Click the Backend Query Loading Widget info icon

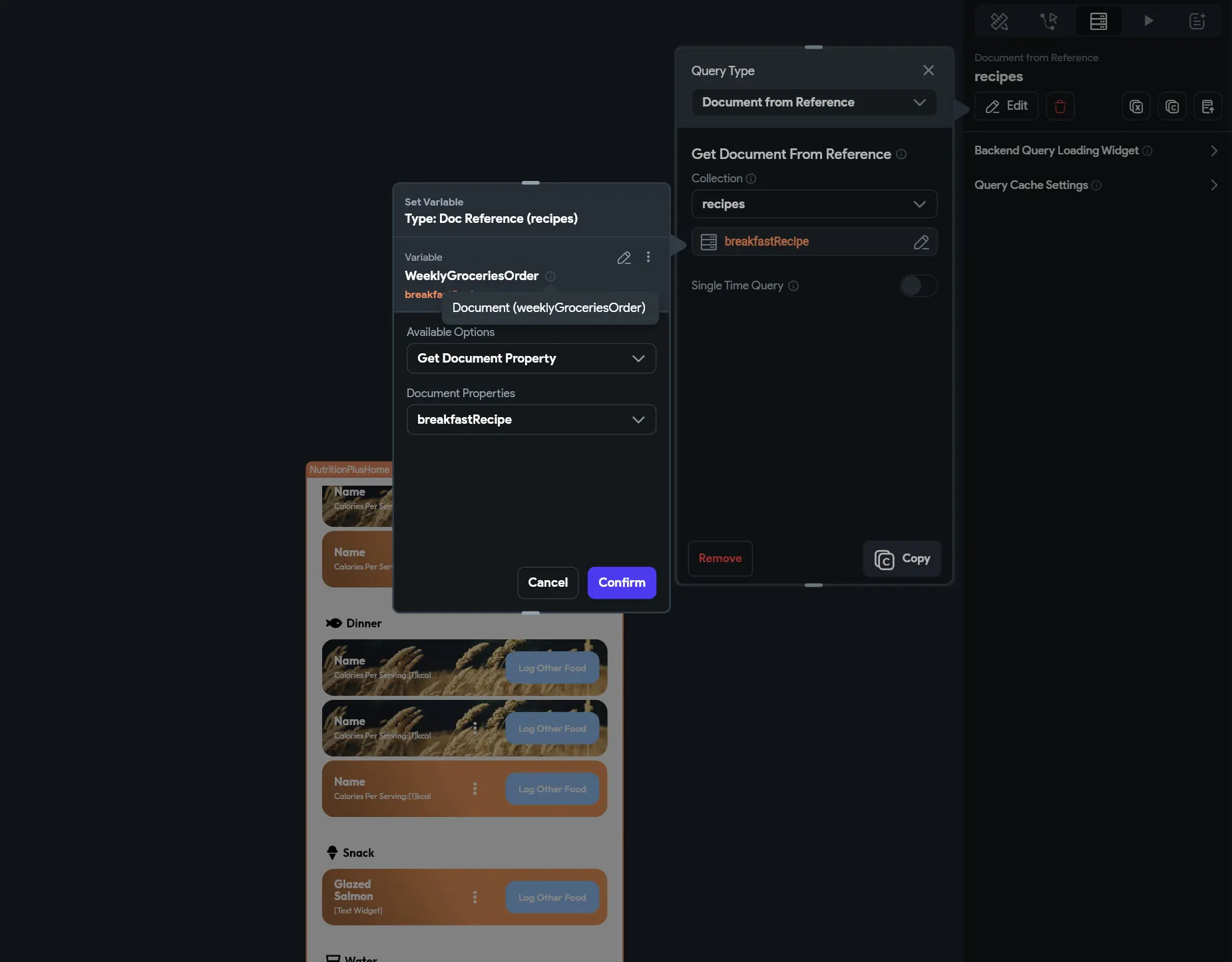(1147, 150)
